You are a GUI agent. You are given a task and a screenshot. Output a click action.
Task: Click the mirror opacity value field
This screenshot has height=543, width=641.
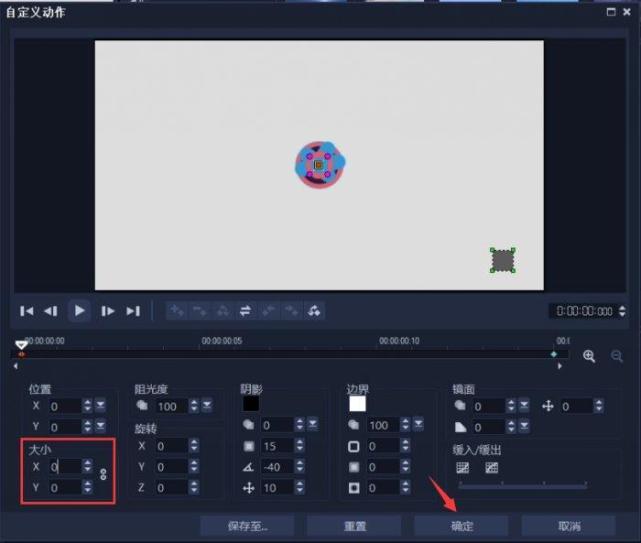tap(489, 406)
